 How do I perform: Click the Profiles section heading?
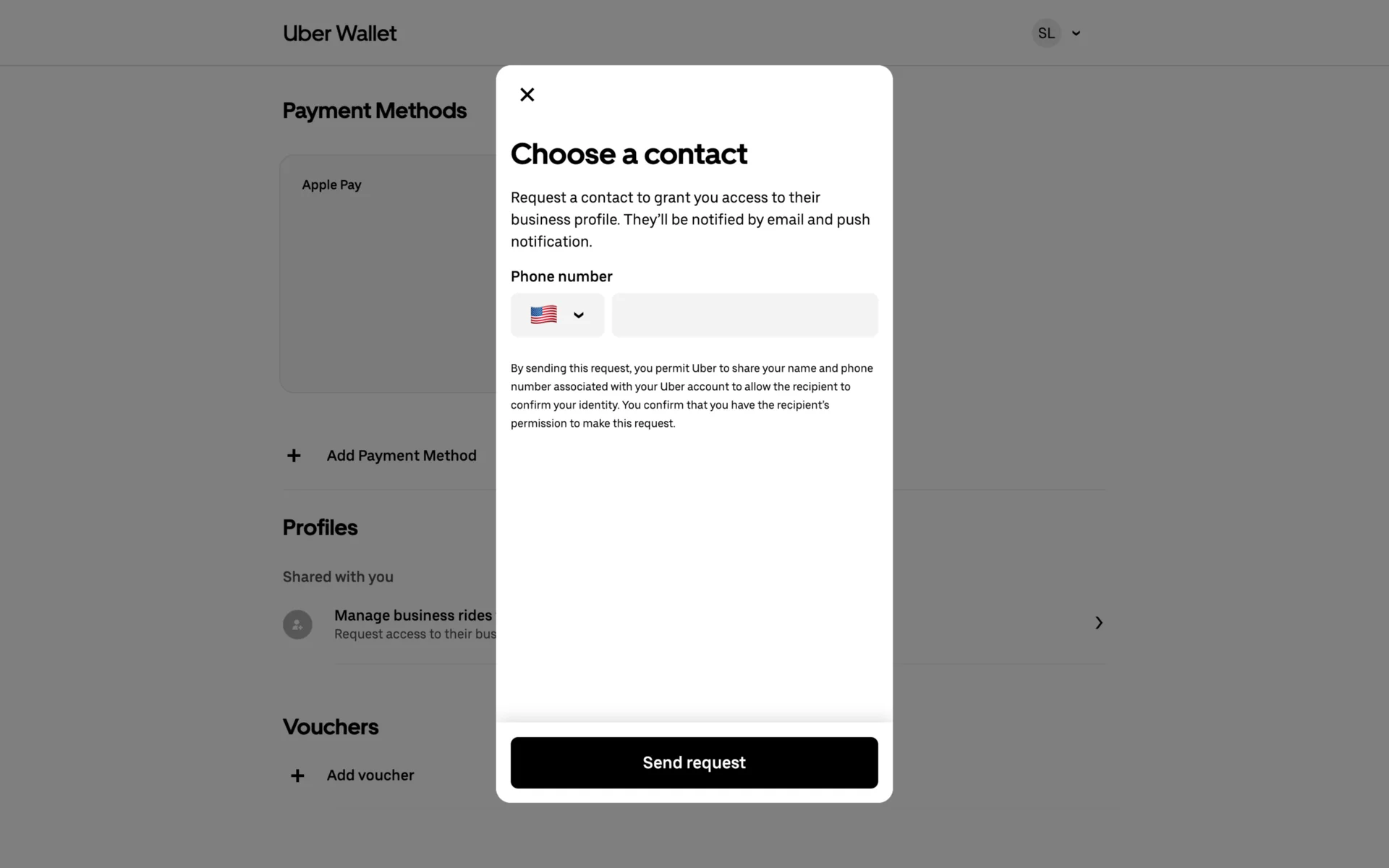tap(320, 527)
